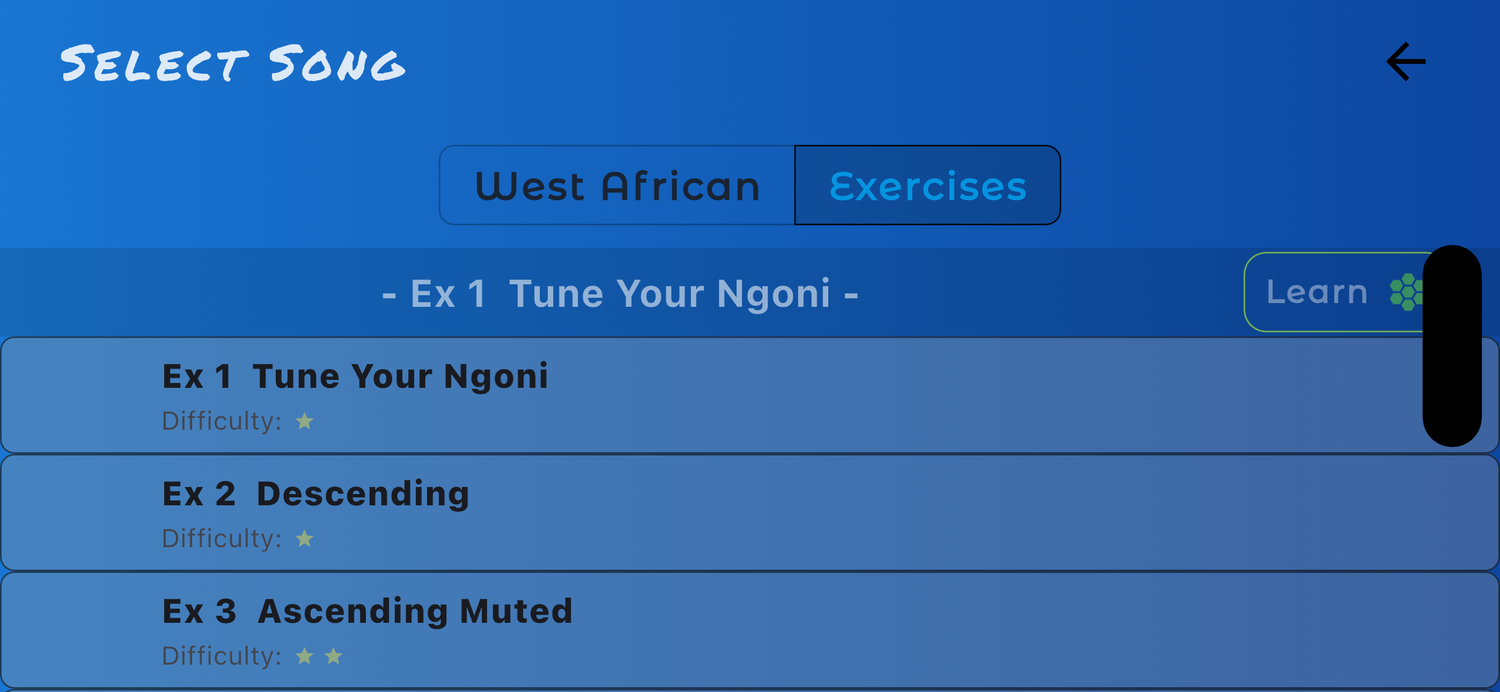Switch to the West African tab
Image resolution: width=1500 pixels, height=692 pixels.
[x=617, y=186]
